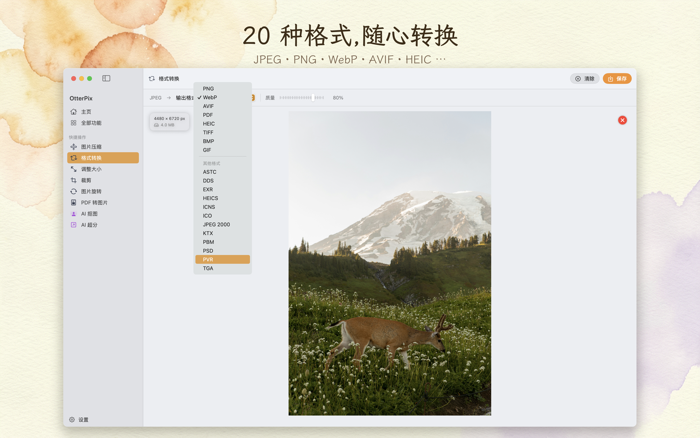This screenshot has width=700, height=438.
Task: Click the 保存 save button
Action: [617, 79]
